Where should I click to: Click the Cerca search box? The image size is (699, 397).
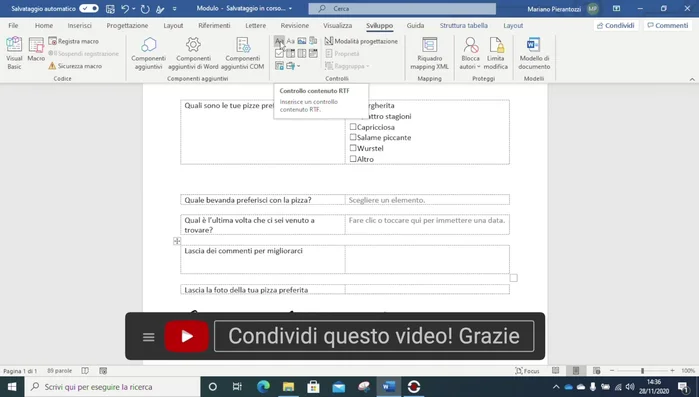click(402, 8)
